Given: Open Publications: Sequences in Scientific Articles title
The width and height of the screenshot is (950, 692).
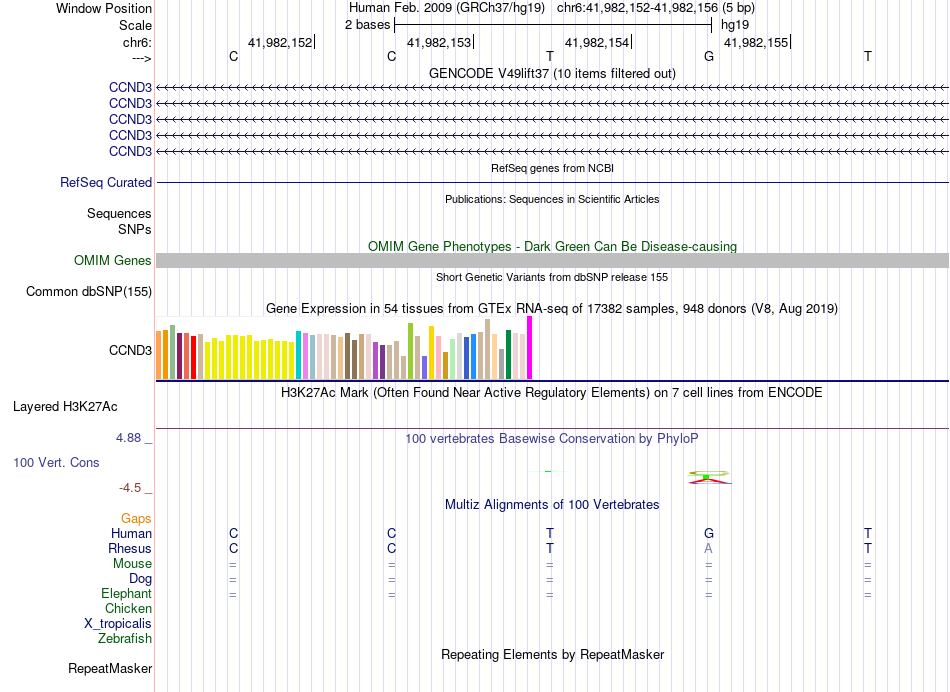Looking at the screenshot, I should pos(552,199).
